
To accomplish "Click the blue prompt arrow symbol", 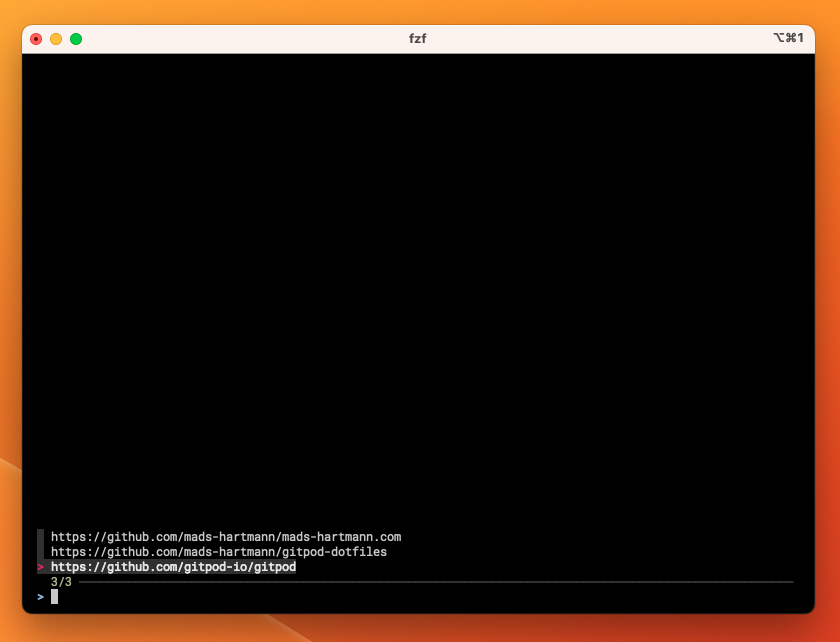I will [x=40, y=597].
